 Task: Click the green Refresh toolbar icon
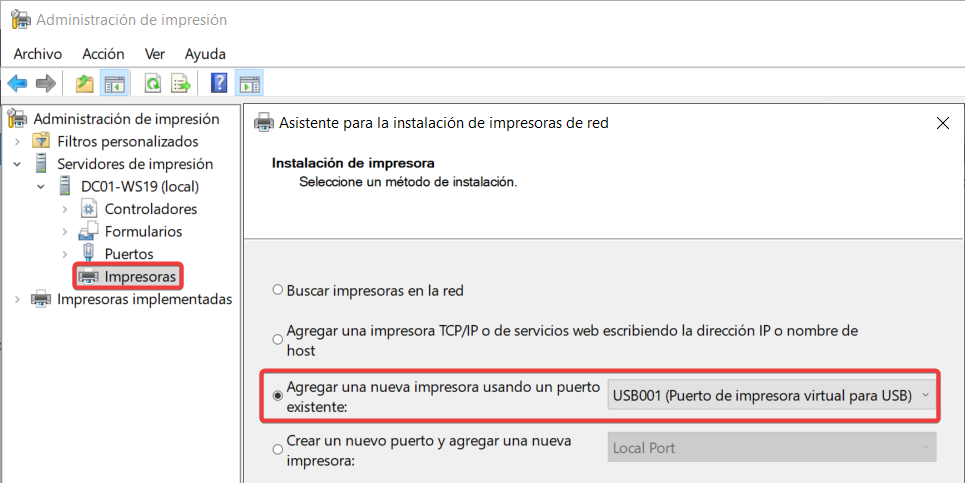[x=153, y=83]
